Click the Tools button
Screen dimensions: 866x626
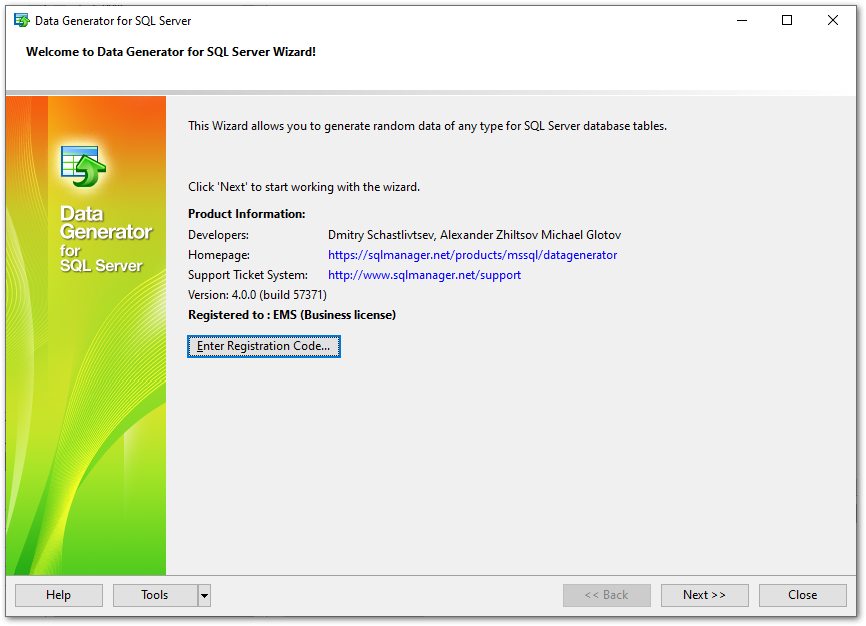(155, 595)
